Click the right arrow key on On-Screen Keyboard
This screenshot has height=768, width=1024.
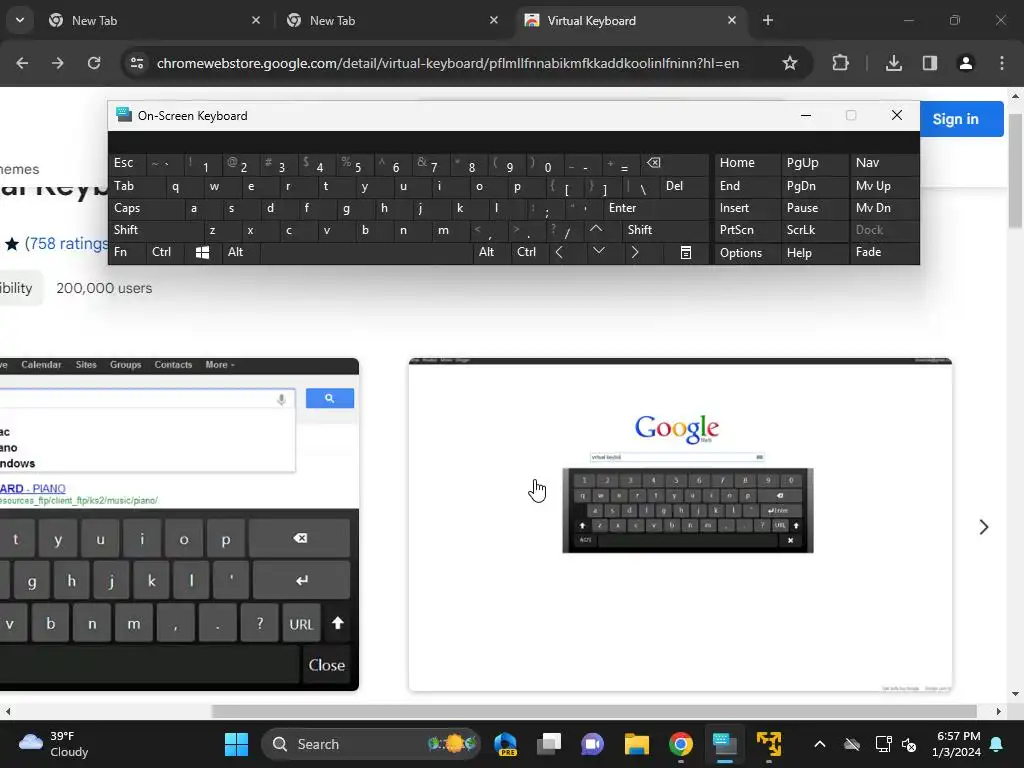(x=634, y=252)
